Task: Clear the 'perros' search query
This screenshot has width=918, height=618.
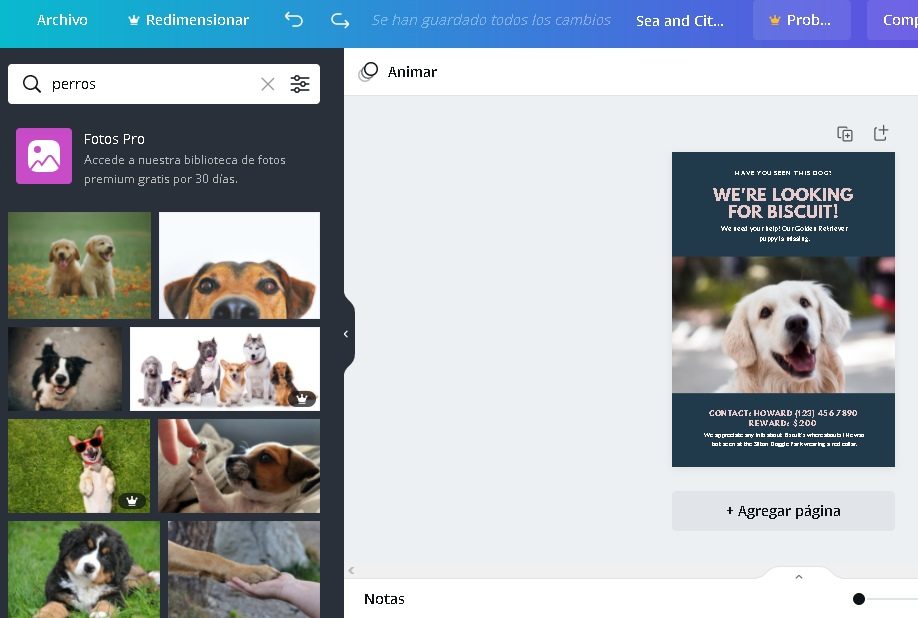Action: pos(267,84)
